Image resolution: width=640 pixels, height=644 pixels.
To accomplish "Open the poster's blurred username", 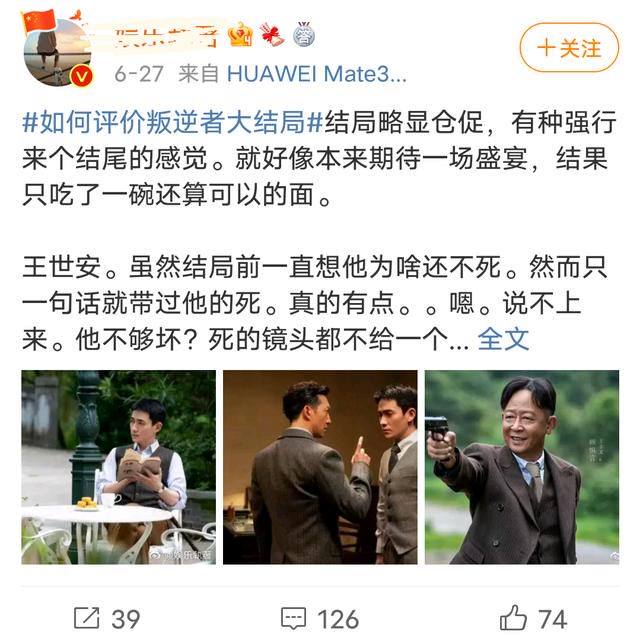I will [165, 36].
